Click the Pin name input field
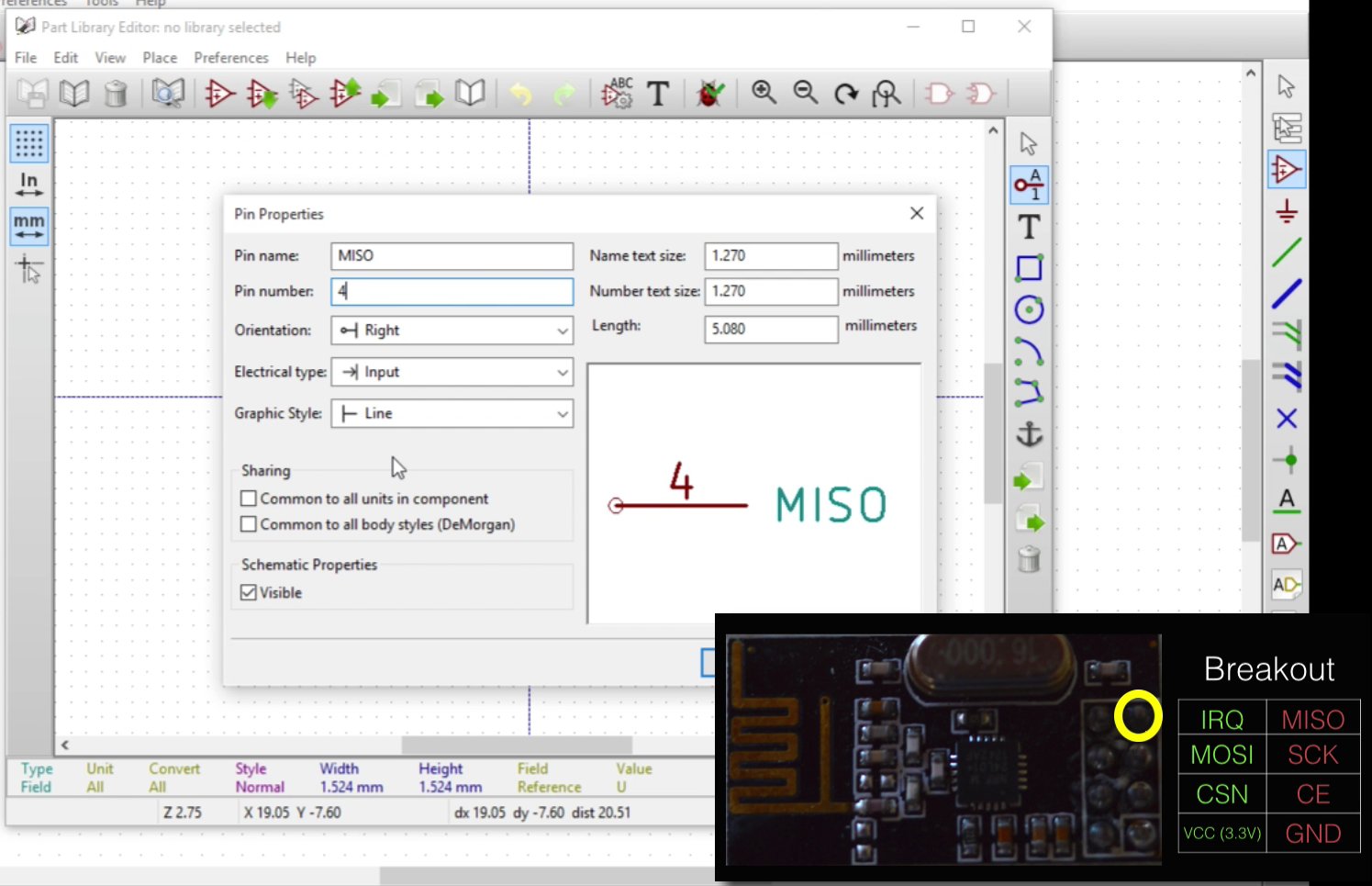The height and width of the screenshot is (886, 1372). 452,256
